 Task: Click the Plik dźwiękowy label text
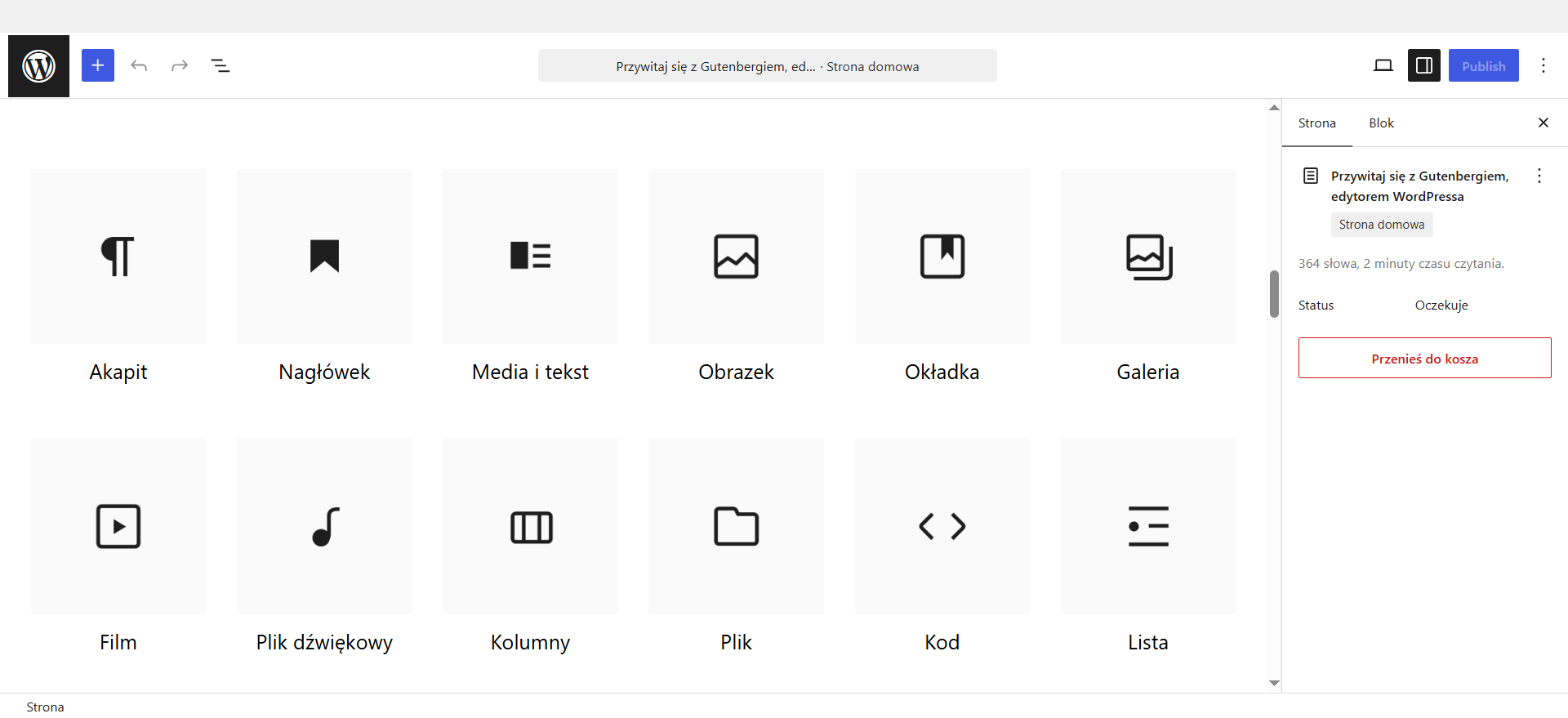coord(324,643)
